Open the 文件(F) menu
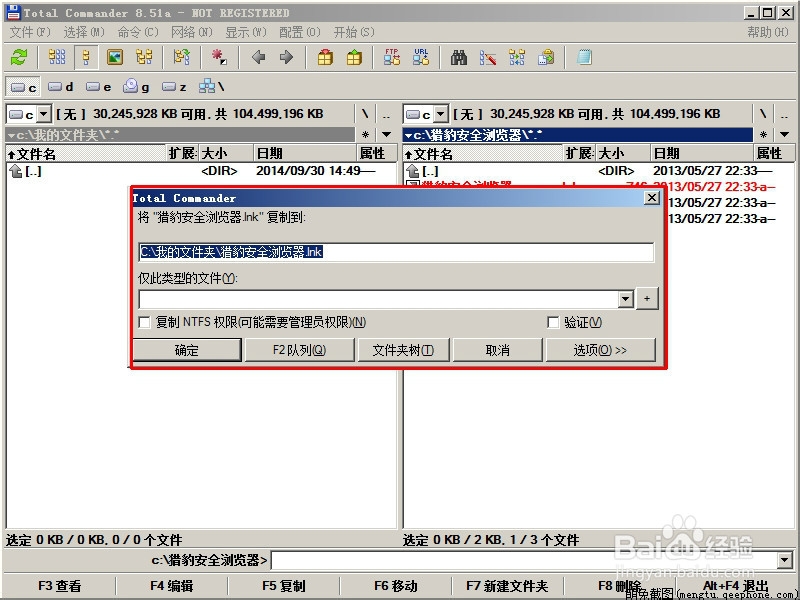The width and height of the screenshot is (800, 600). (30, 32)
